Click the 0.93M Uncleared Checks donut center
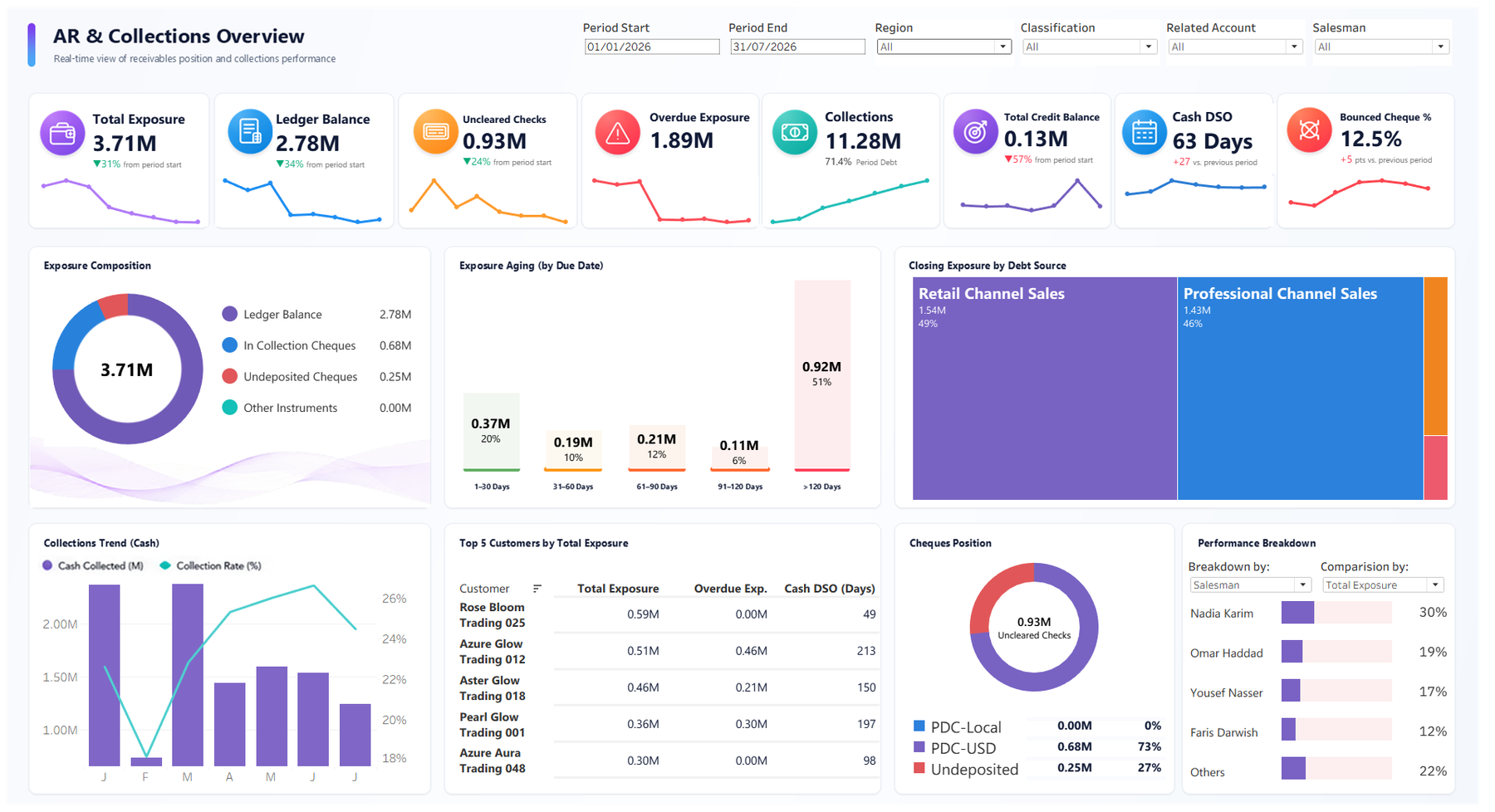This screenshot has height=812, width=1495. pos(1034,628)
